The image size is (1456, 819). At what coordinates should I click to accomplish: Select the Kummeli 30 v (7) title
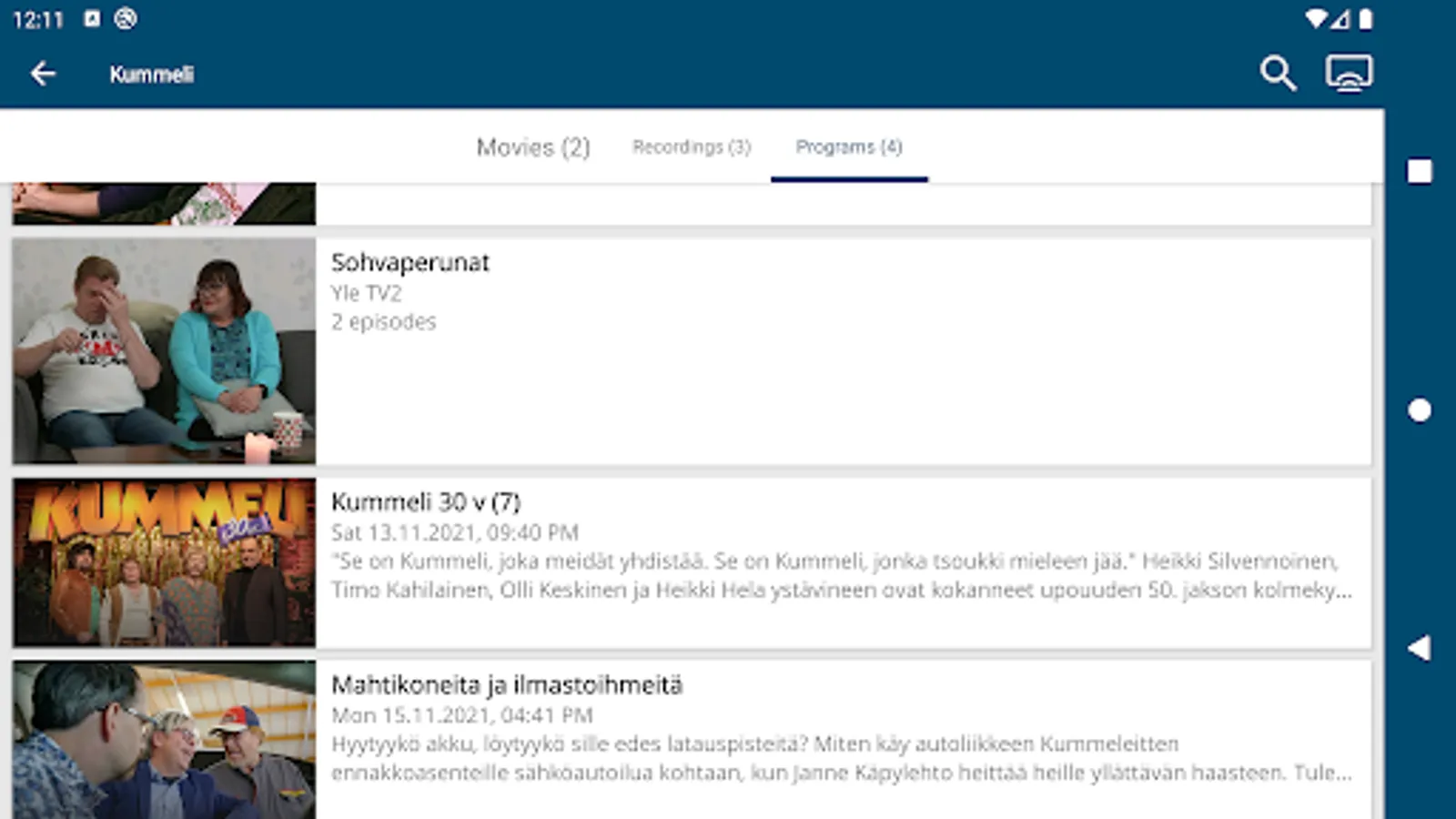tap(426, 501)
